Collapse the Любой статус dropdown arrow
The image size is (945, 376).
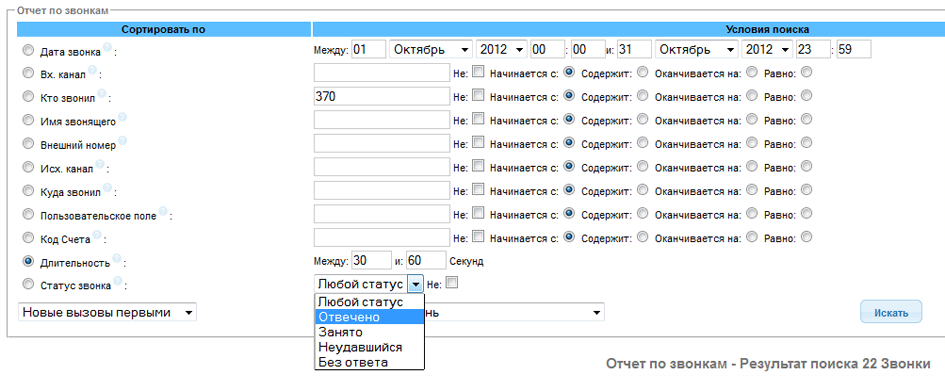(416, 283)
